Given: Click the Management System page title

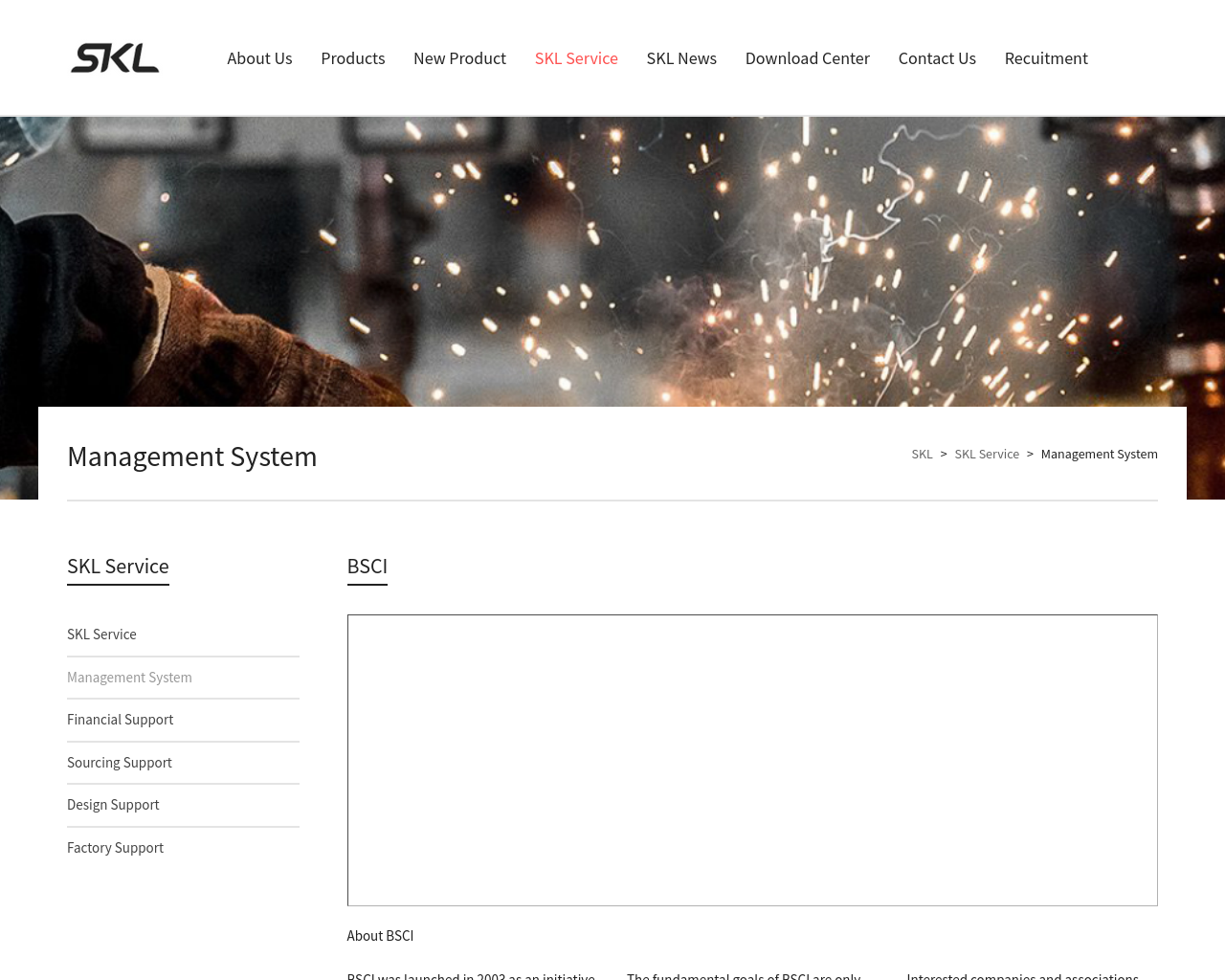Looking at the screenshot, I should pos(192,457).
